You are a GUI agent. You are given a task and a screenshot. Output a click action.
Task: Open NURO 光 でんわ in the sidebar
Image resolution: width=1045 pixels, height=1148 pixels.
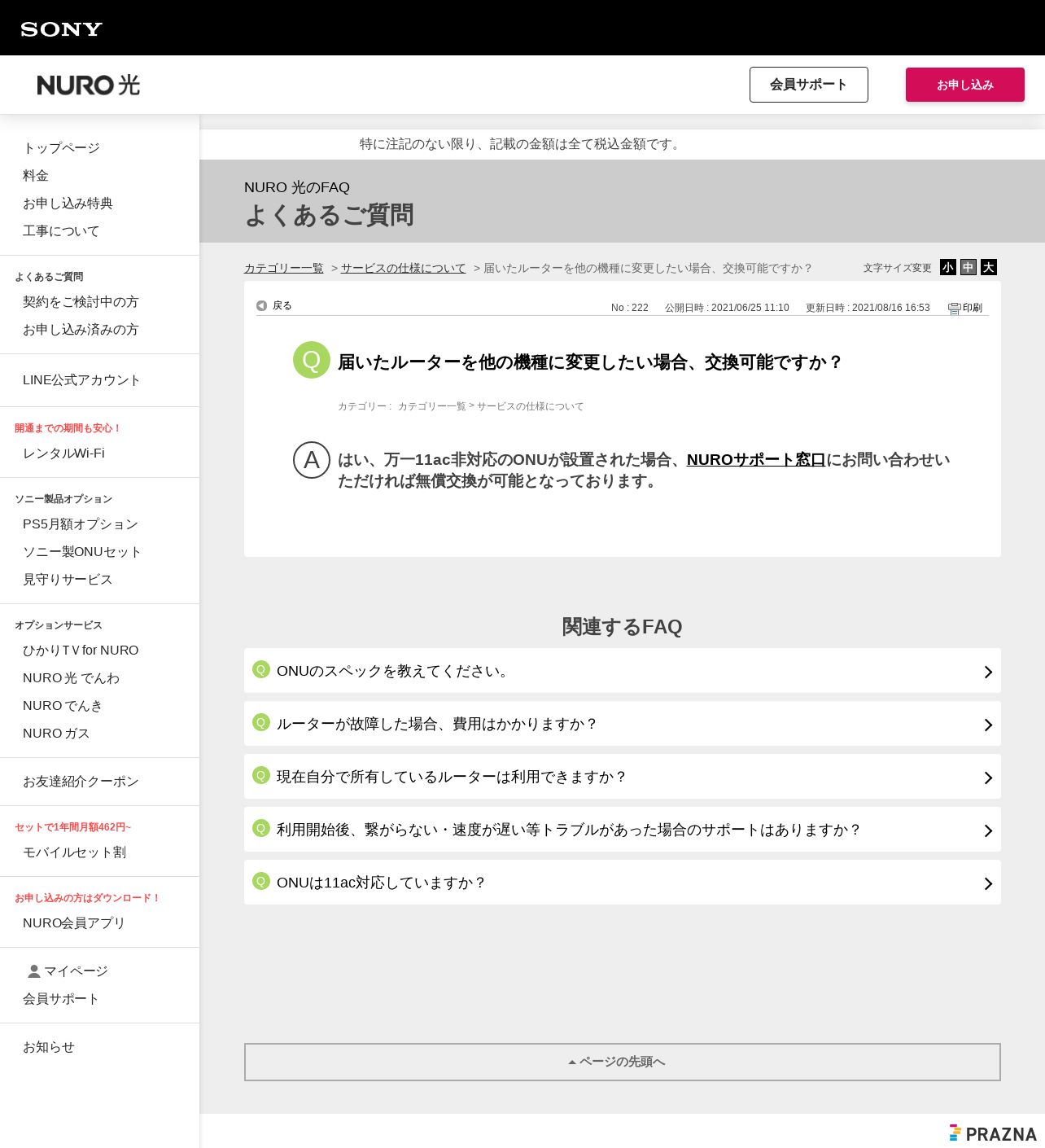pos(71,677)
